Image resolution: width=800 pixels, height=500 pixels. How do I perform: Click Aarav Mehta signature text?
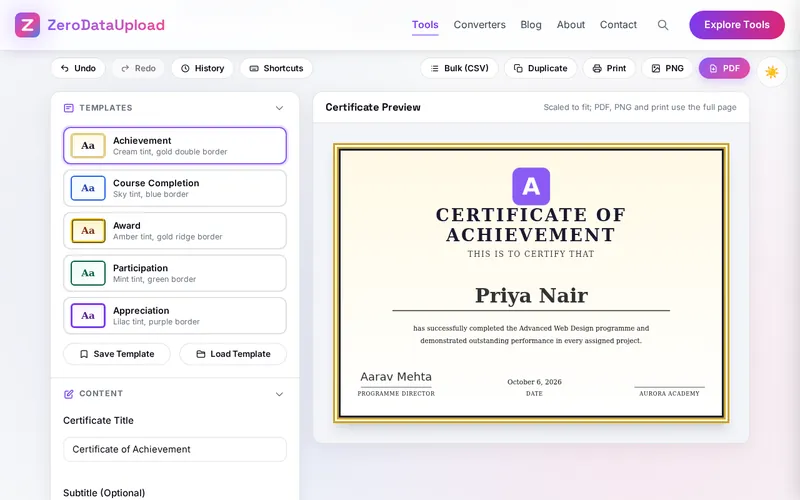click(396, 377)
